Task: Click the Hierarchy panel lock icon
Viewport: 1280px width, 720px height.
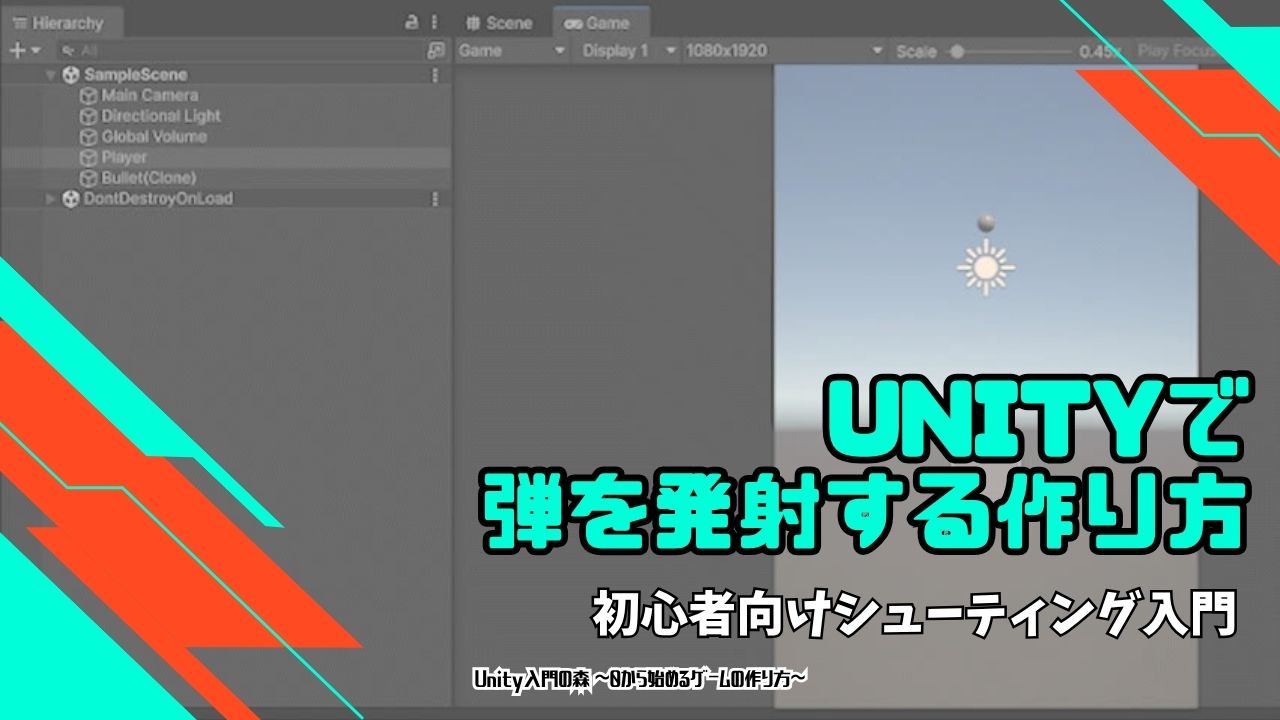Action: pyautogui.click(x=411, y=22)
